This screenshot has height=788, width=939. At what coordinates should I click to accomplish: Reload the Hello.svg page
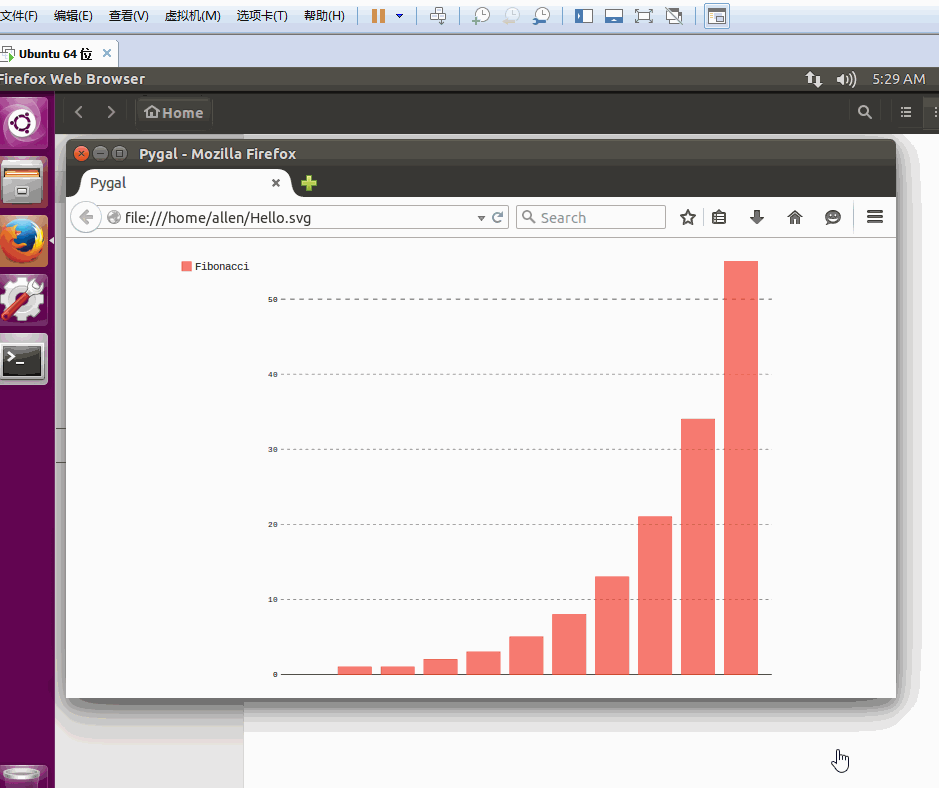[497, 217]
